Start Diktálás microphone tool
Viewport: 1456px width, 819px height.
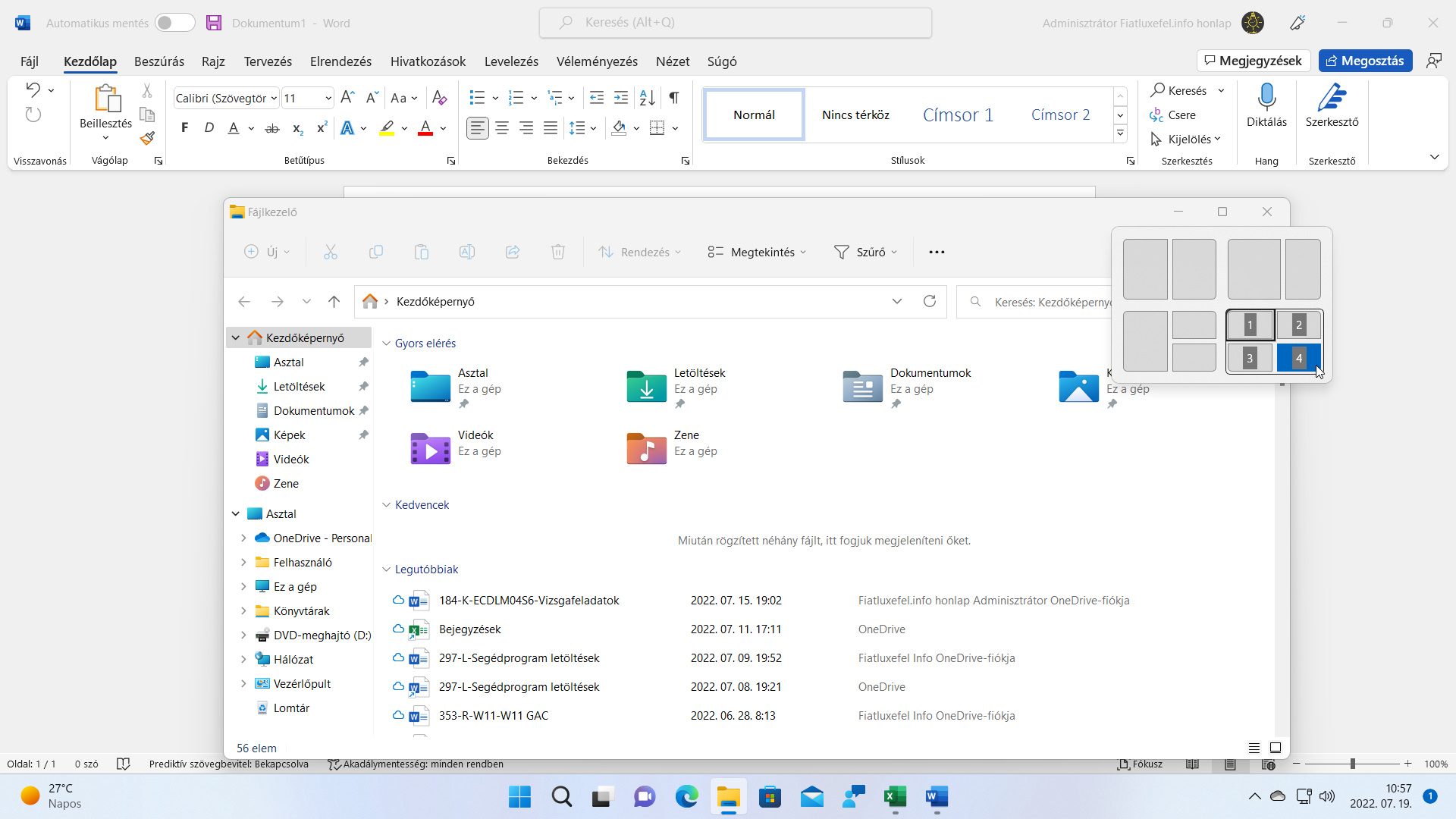(x=1266, y=105)
